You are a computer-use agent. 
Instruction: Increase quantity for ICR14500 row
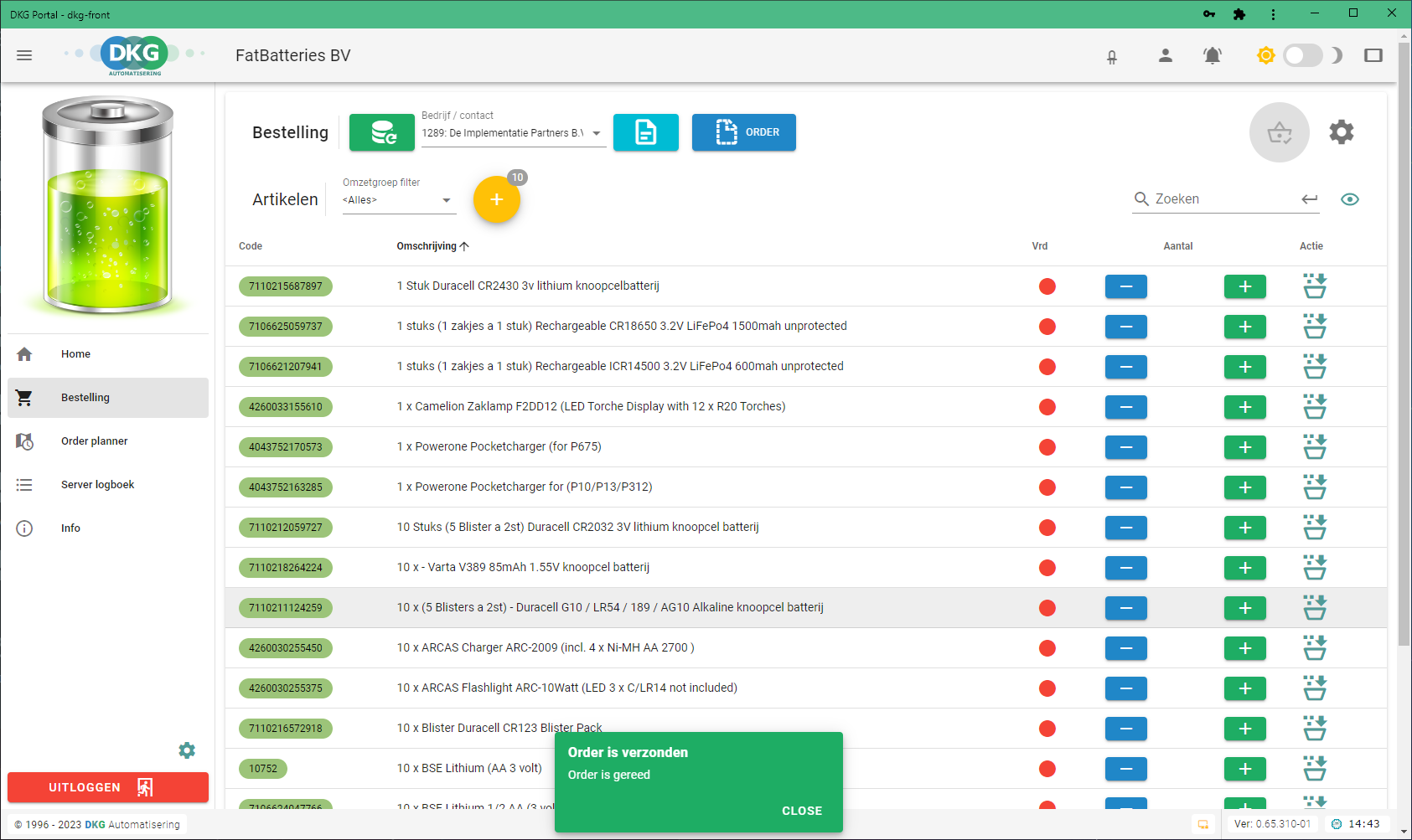[x=1245, y=367]
